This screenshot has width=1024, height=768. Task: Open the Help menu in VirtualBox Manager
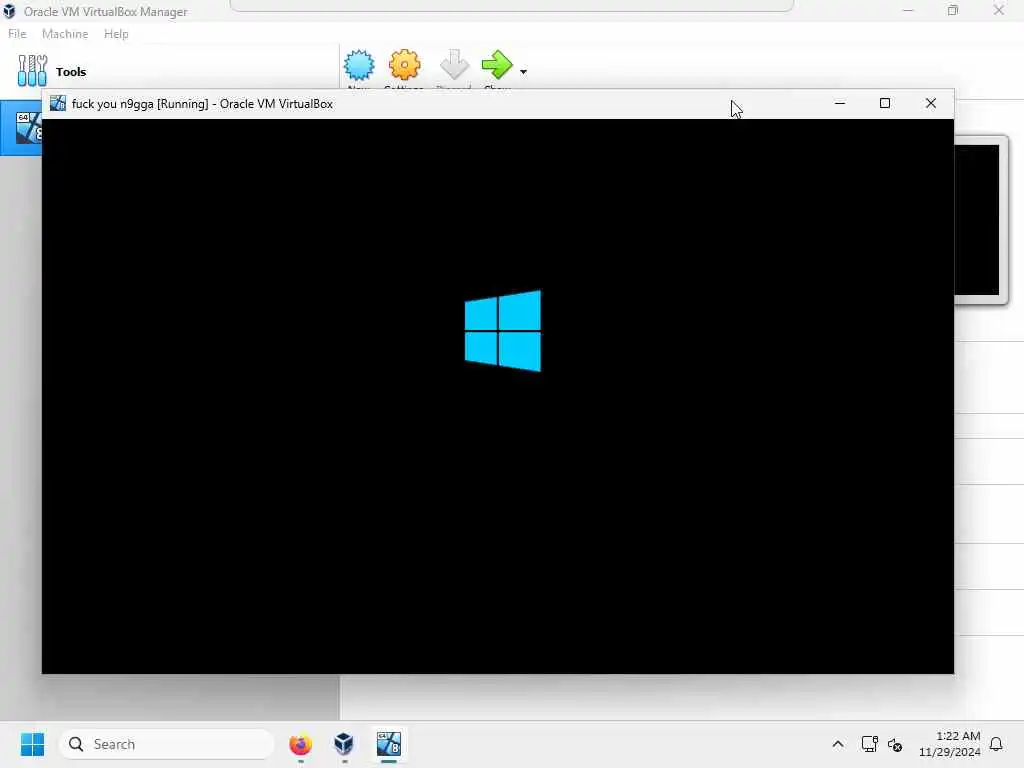(x=116, y=34)
